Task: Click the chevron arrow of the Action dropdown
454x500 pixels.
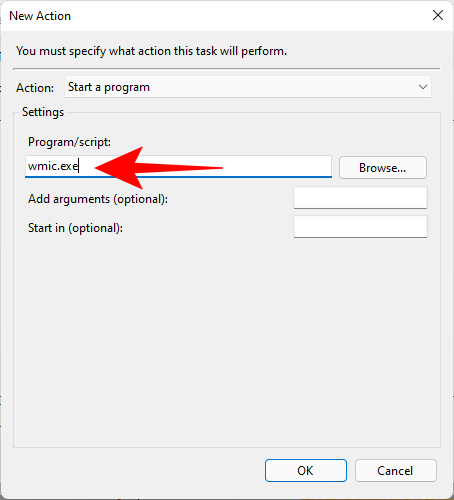Action: point(423,87)
